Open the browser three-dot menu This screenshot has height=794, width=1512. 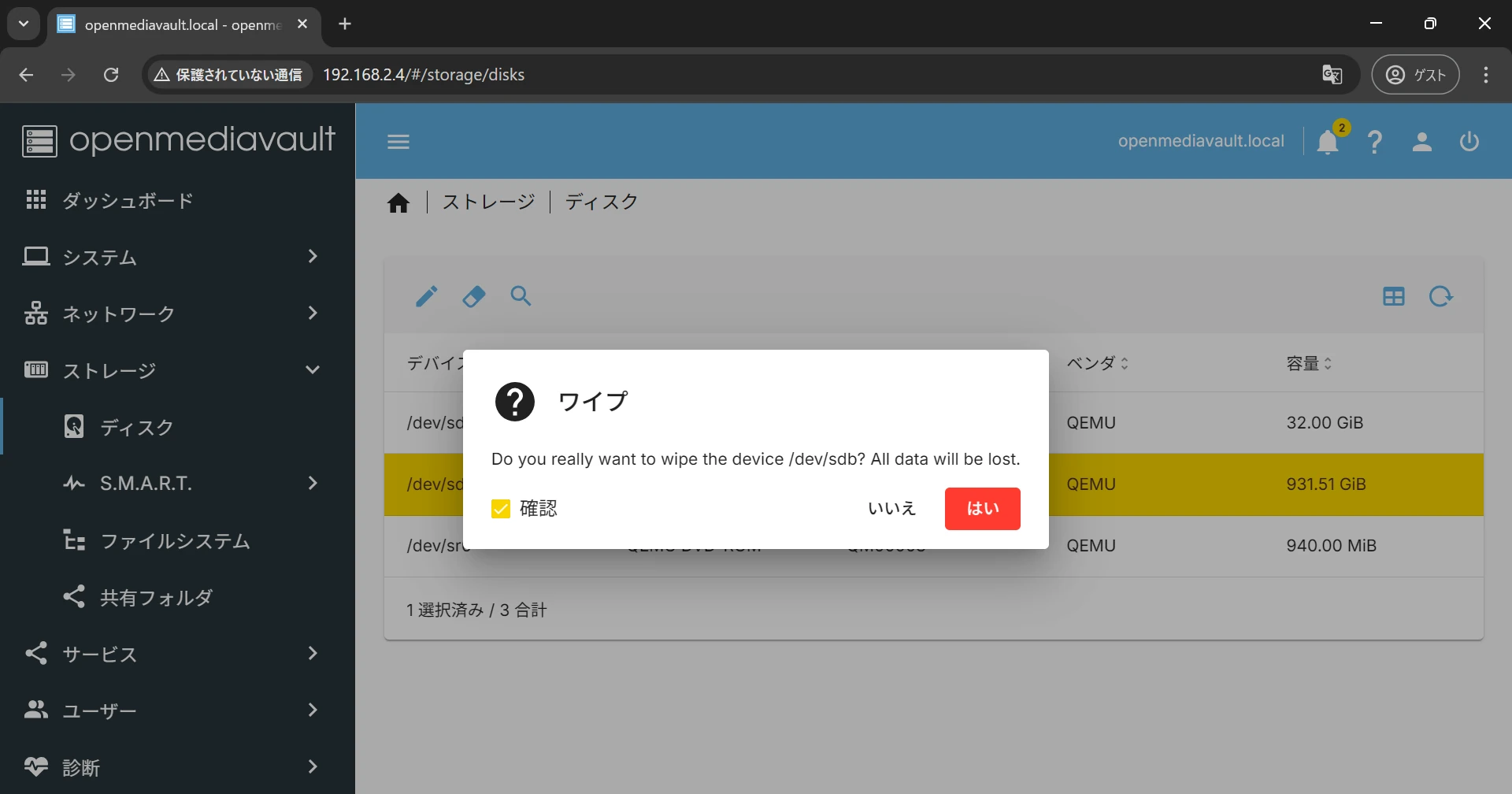point(1486,75)
